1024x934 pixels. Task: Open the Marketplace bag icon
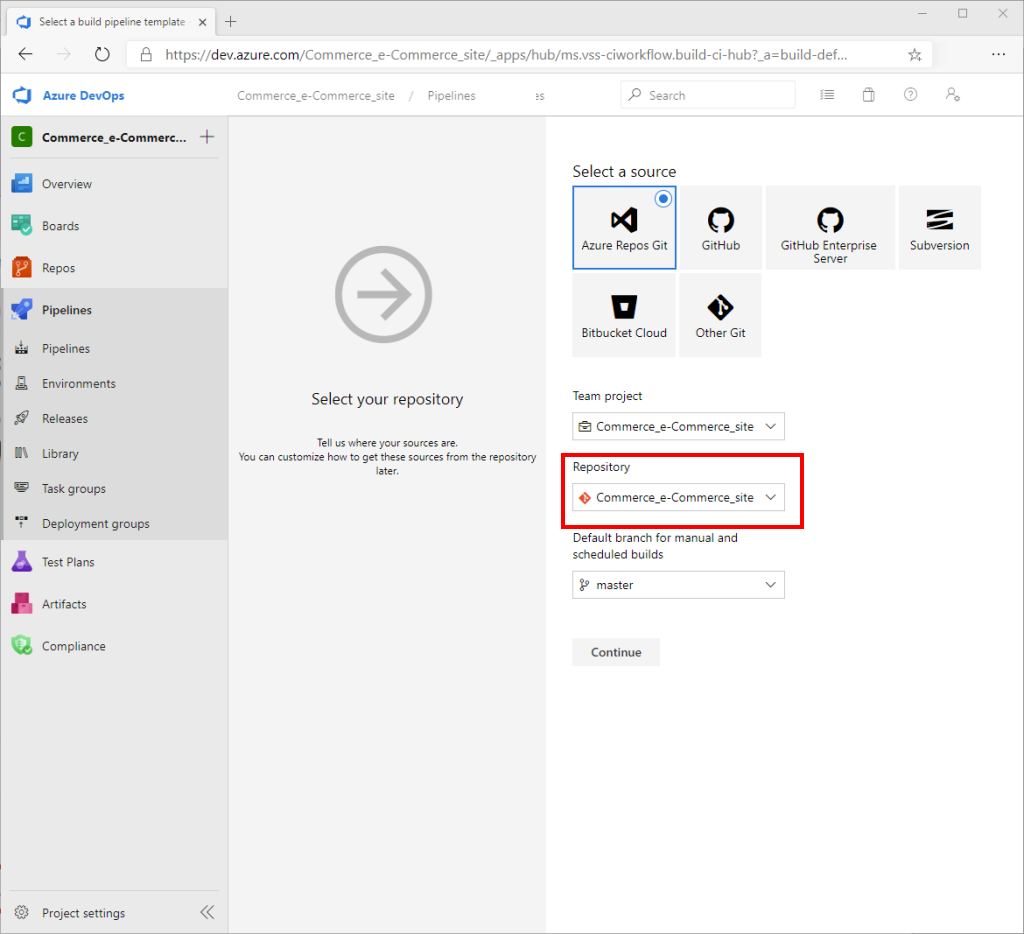pos(868,94)
